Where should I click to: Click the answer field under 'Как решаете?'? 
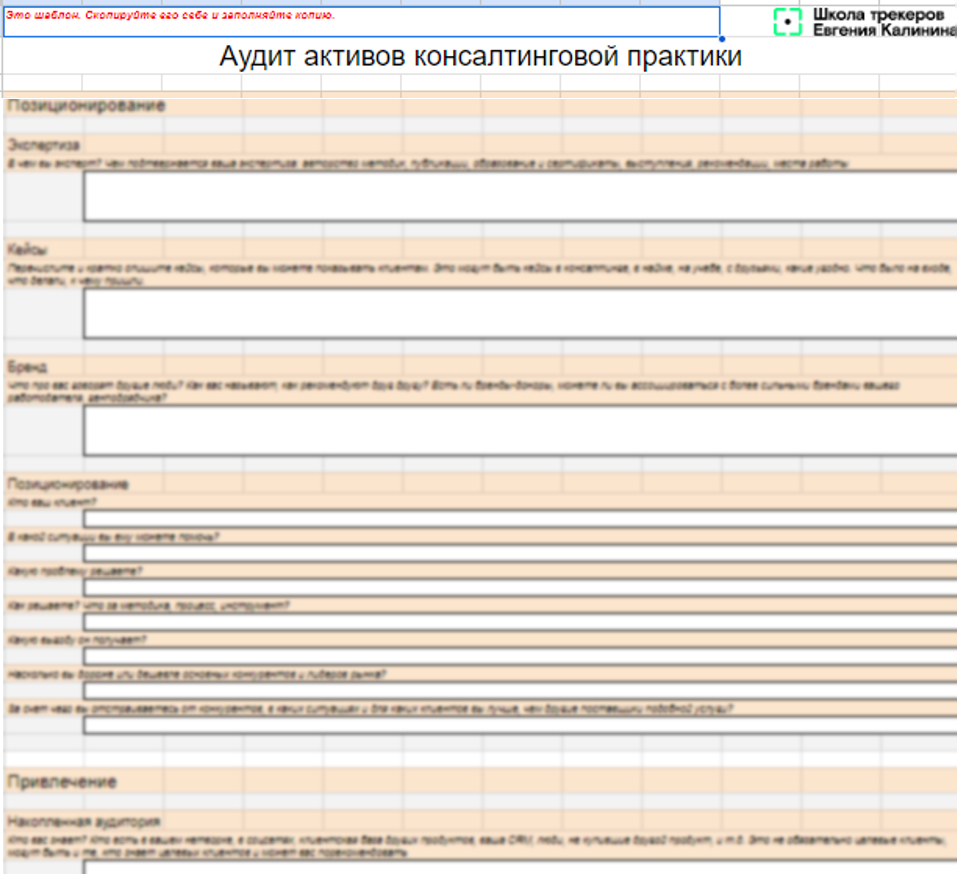point(520,622)
